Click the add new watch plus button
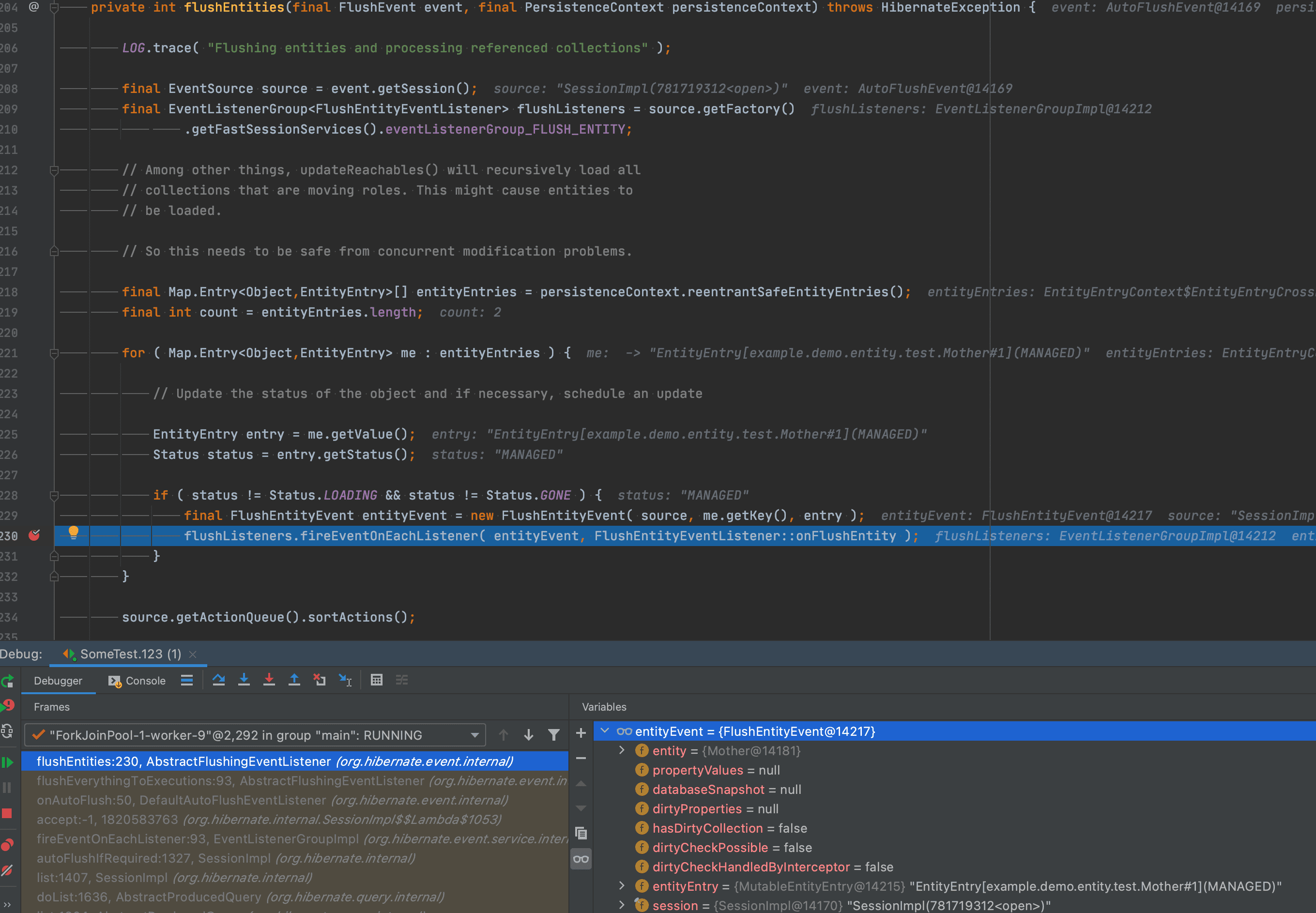This screenshot has width=1316, height=913. (581, 733)
